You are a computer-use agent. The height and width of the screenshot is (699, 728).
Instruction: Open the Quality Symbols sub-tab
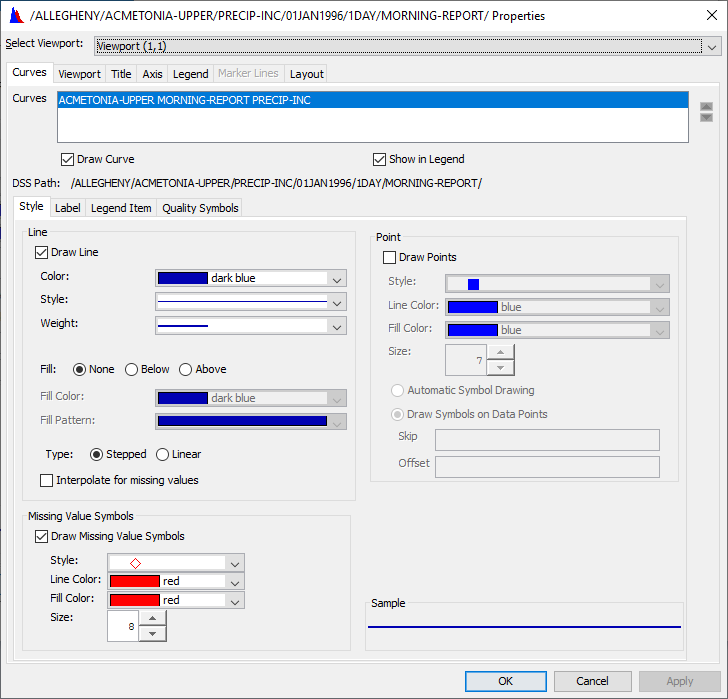(200, 208)
